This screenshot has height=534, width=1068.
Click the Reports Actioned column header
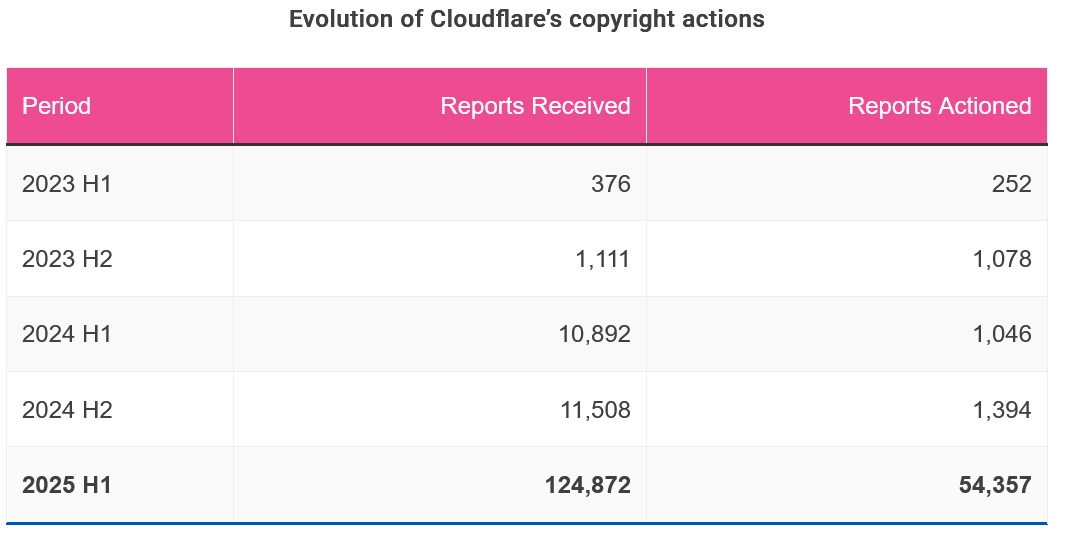point(939,106)
